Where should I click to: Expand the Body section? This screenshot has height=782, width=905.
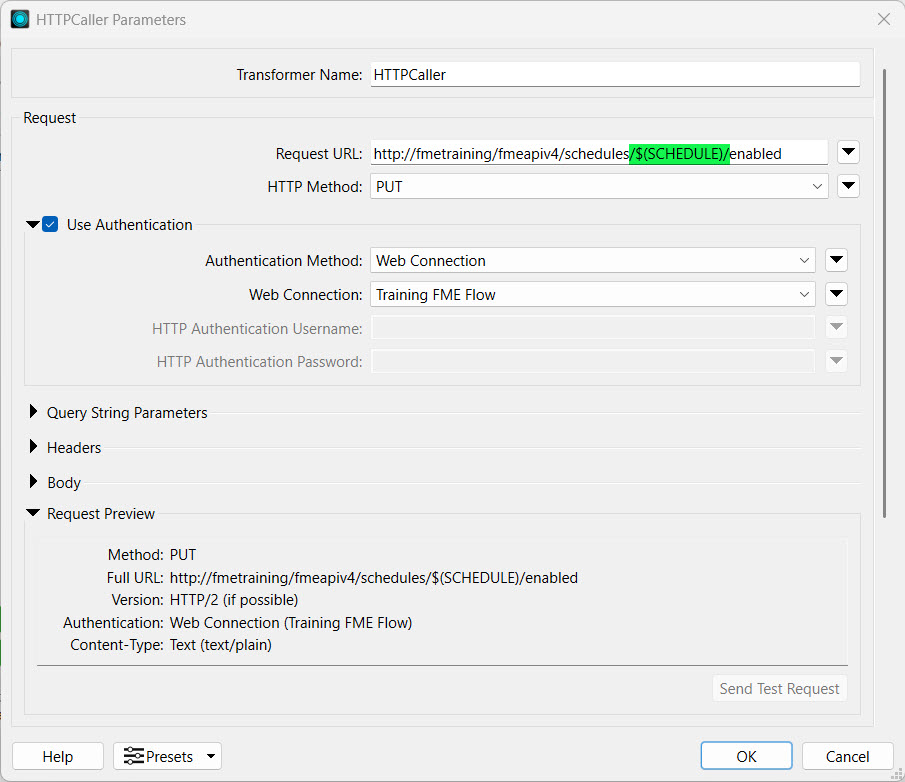coord(34,482)
